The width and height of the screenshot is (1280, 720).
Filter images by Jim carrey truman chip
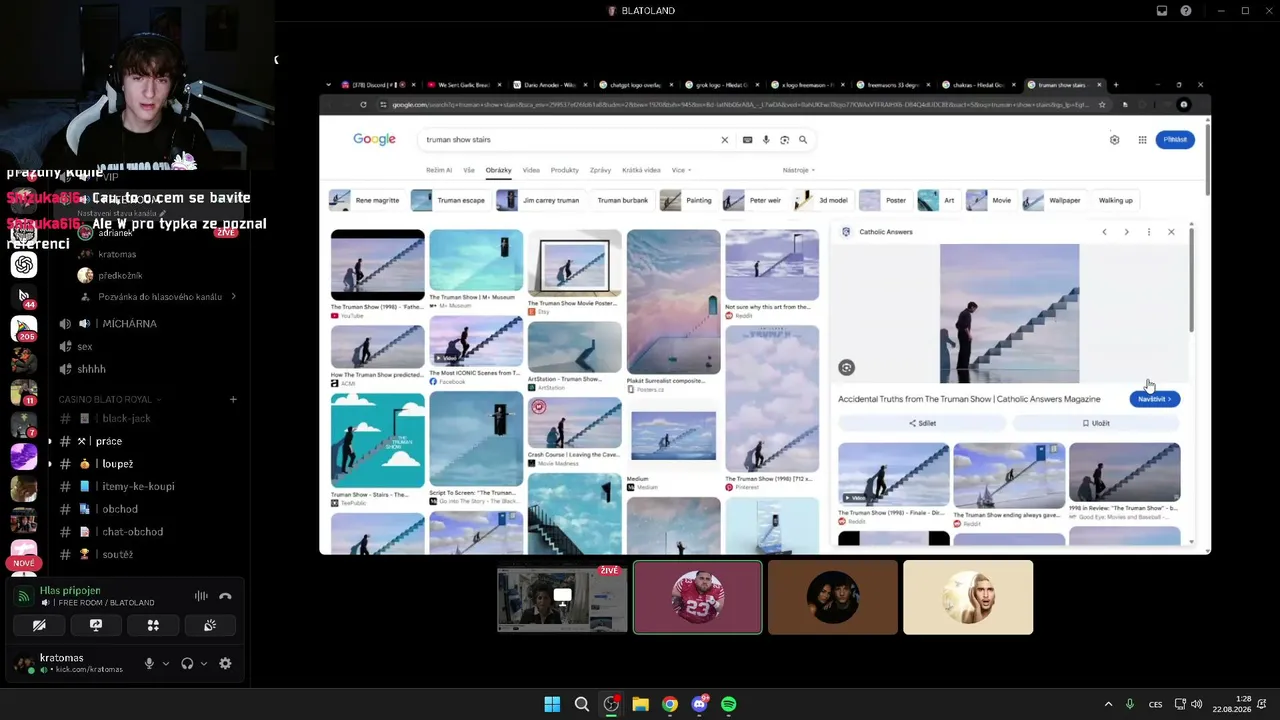point(538,200)
